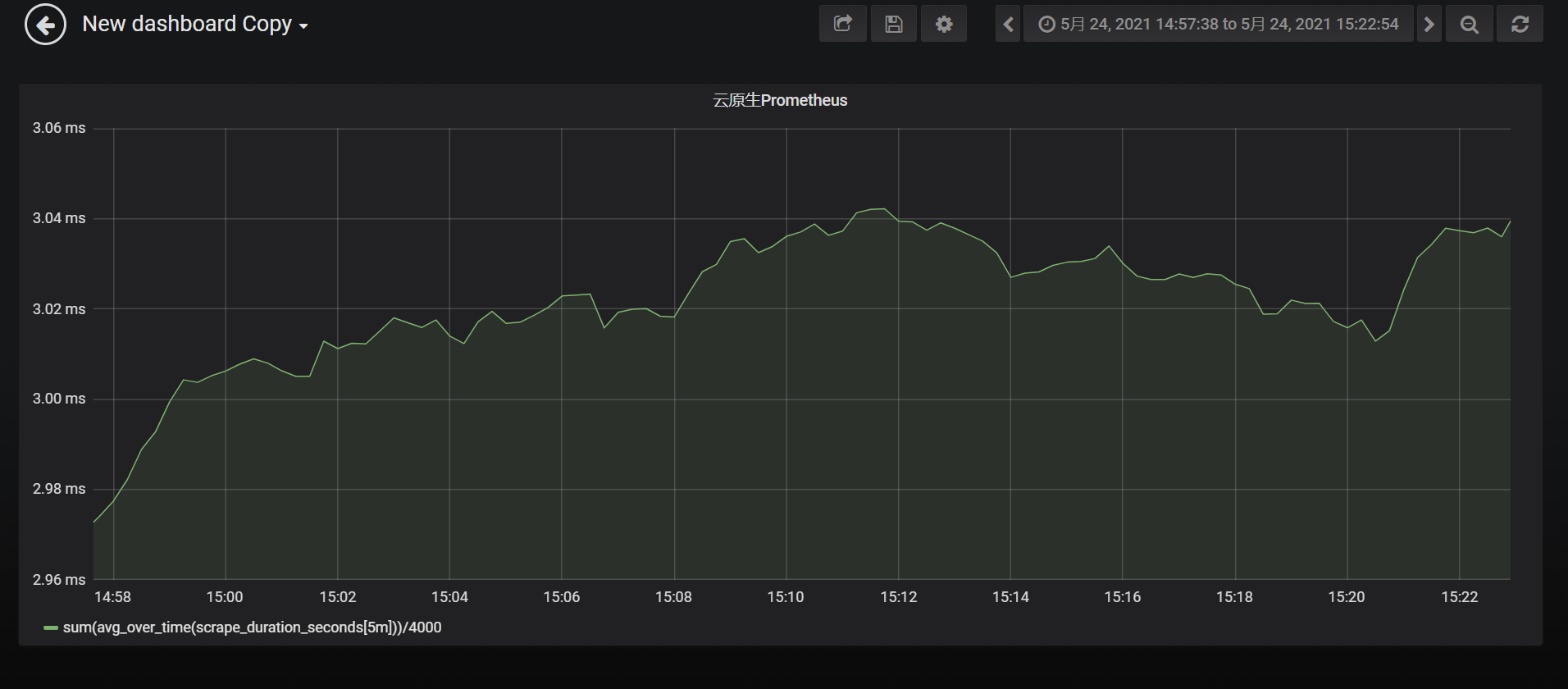The image size is (1568, 689).
Task: Click the 3.06 ms y-axis label
Action: click(x=59, y=128)
